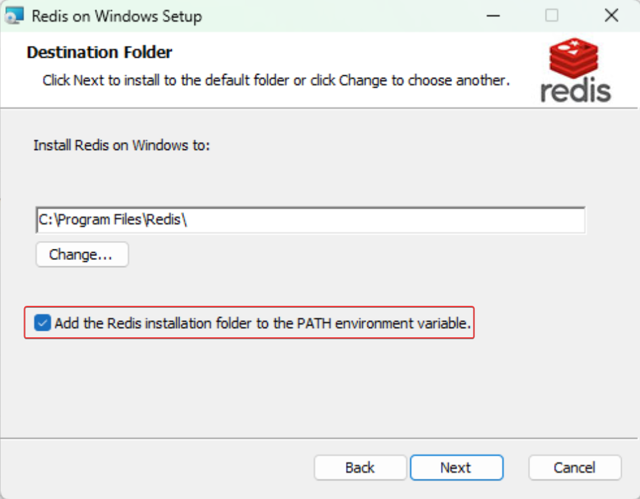
Task: Click the 'Click Next to install' instruction text
Action: pos(276,79)
